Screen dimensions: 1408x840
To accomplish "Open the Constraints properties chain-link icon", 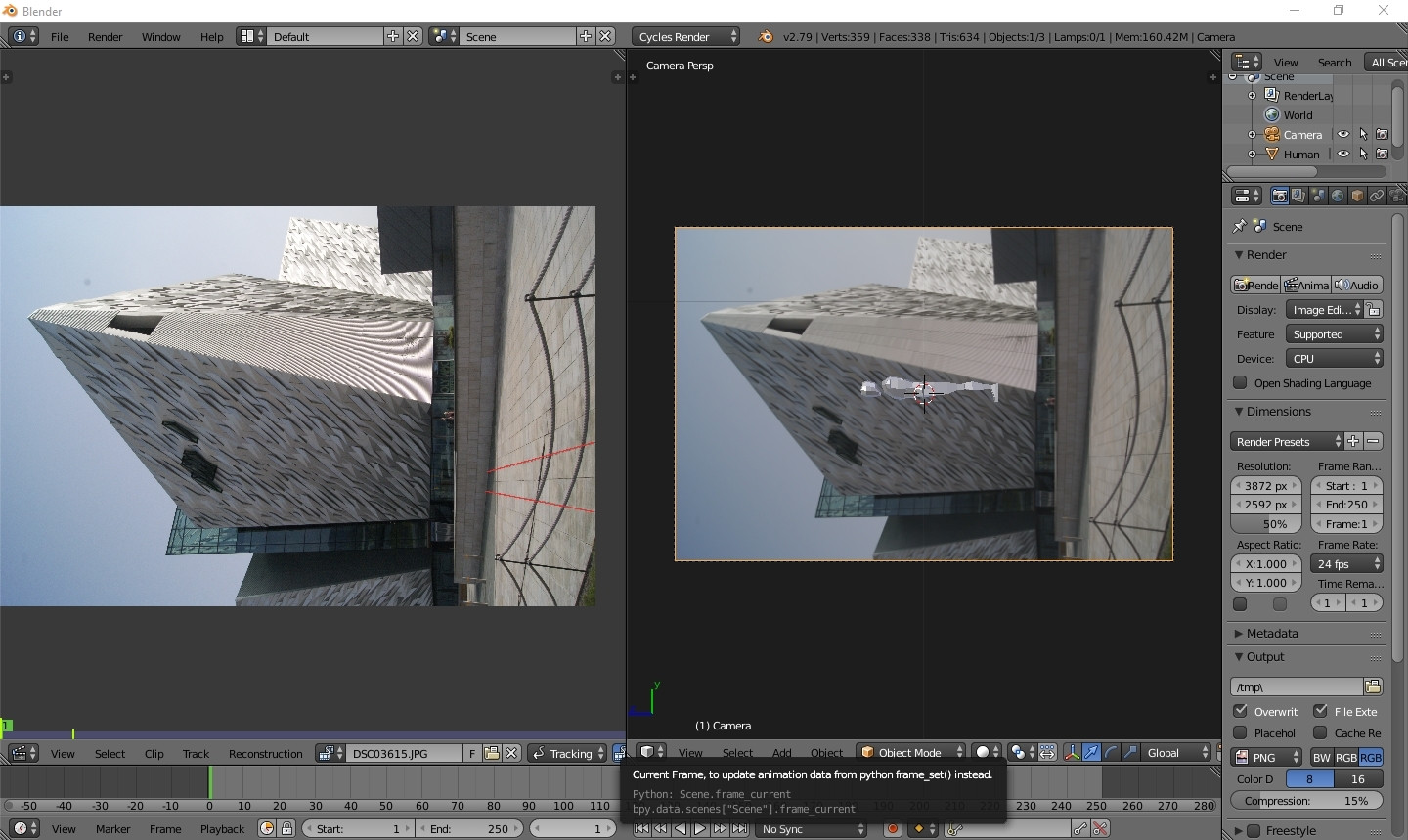I will click(x=1376, y=196).
